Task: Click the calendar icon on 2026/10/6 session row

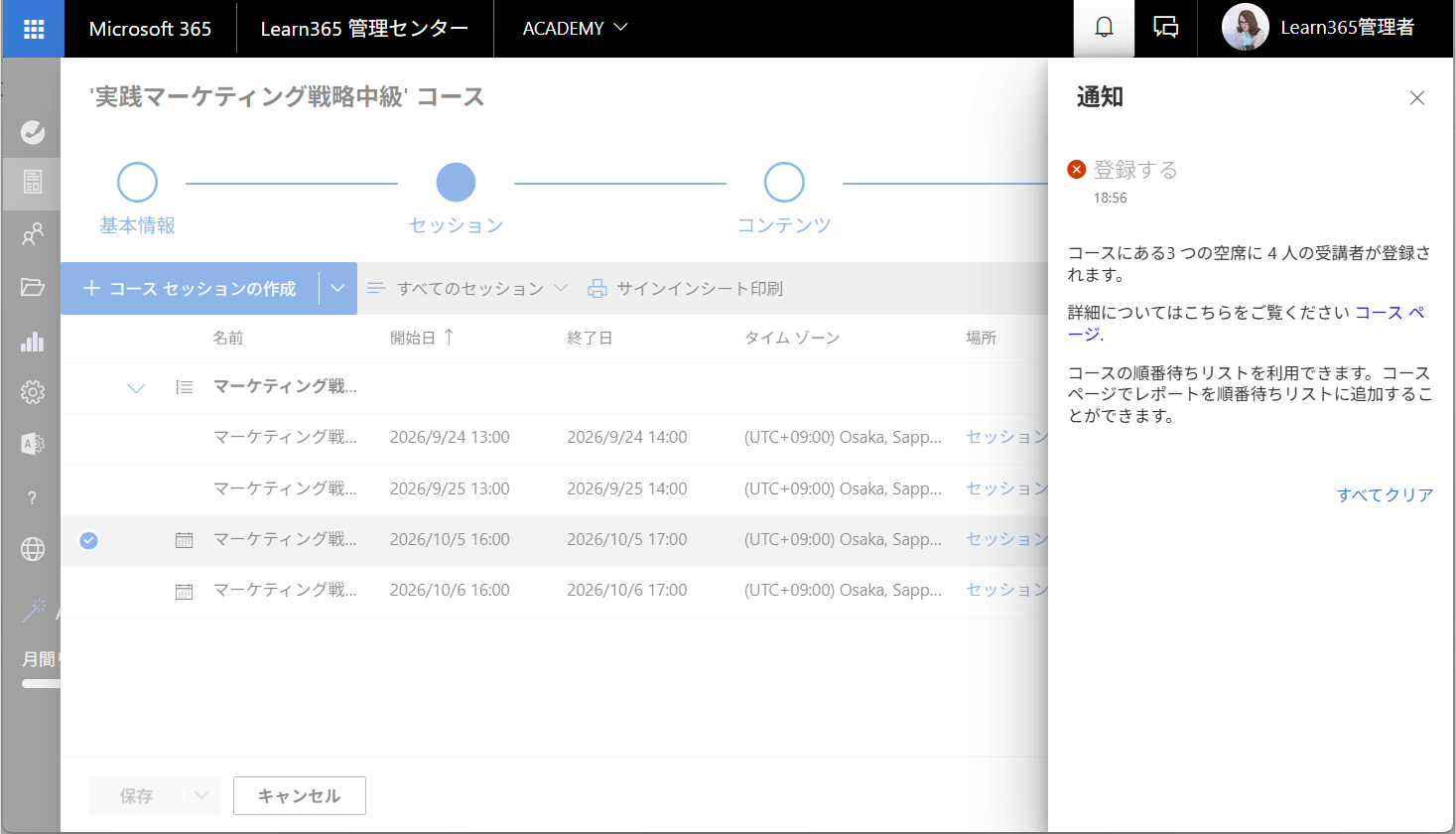Action: click(184, 592)
